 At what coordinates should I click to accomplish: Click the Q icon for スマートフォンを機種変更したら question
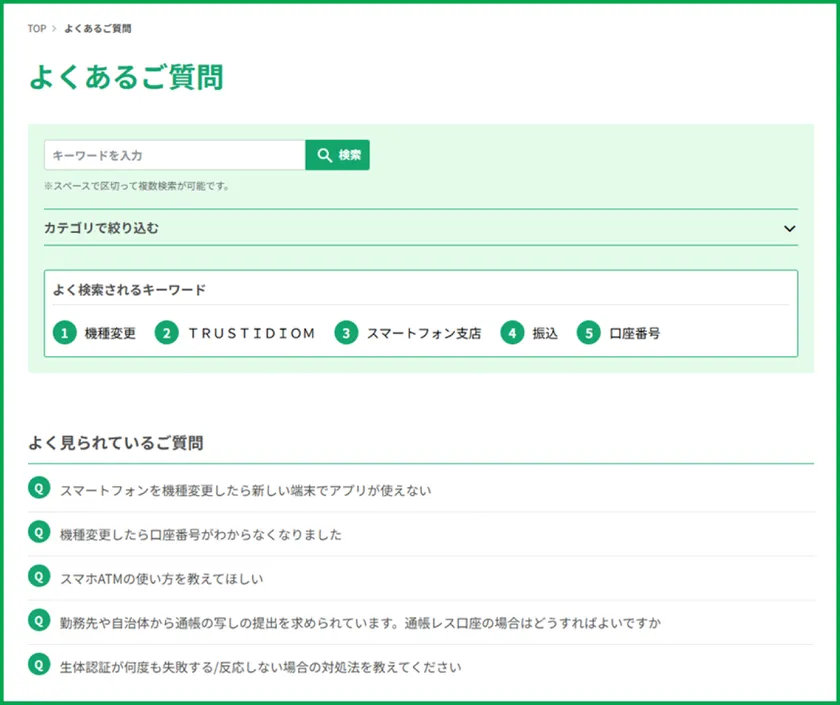point(39,488)
